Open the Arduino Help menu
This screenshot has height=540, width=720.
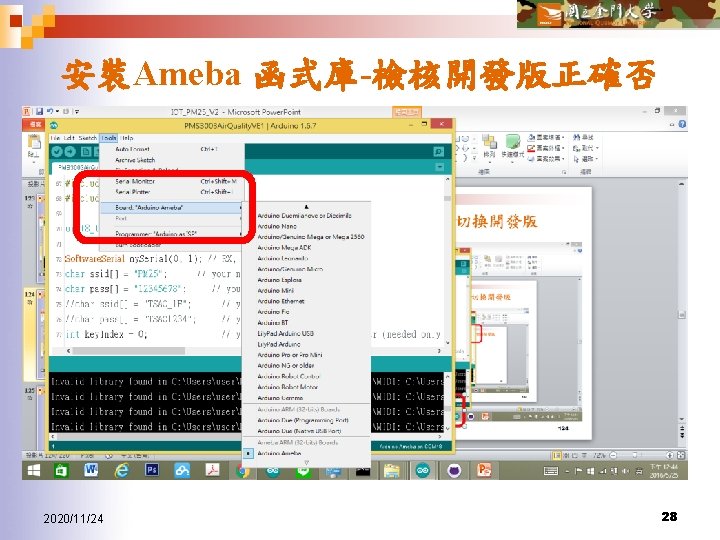[x=127, y=138]
